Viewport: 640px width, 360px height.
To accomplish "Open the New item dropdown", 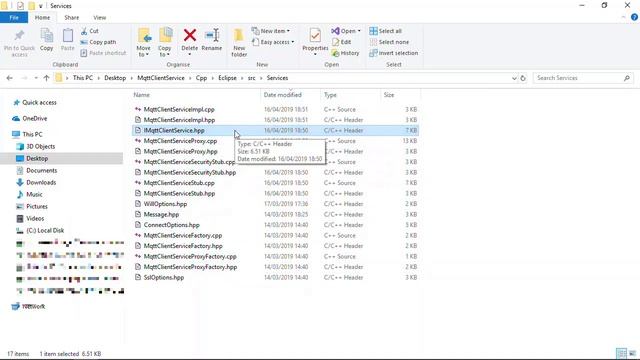I will [271, 31].
